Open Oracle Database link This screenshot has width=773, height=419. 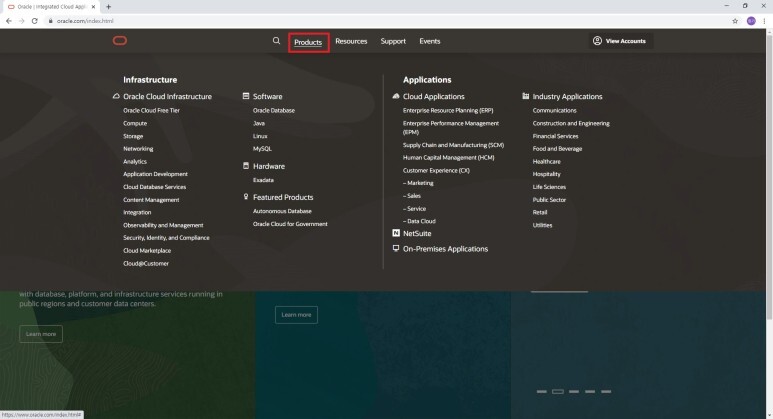[274, 110]
